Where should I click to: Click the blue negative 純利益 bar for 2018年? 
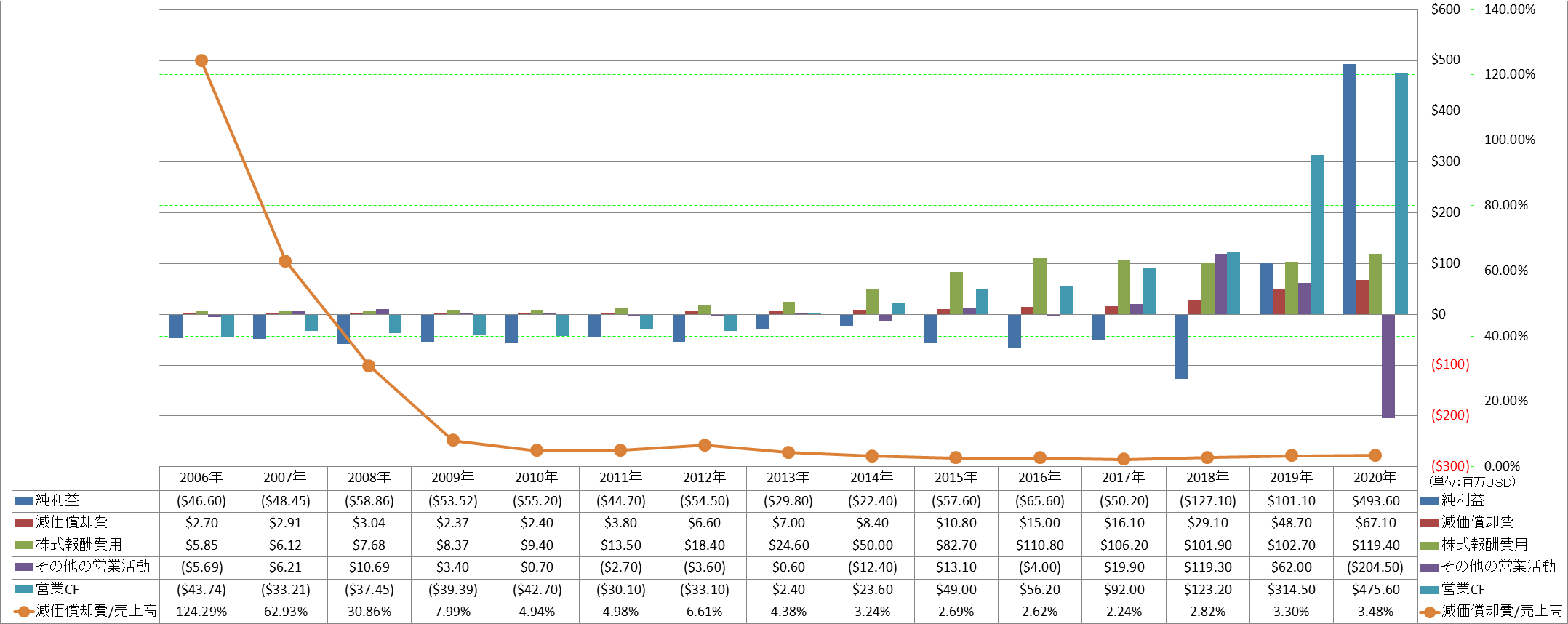click(1182, 346)
